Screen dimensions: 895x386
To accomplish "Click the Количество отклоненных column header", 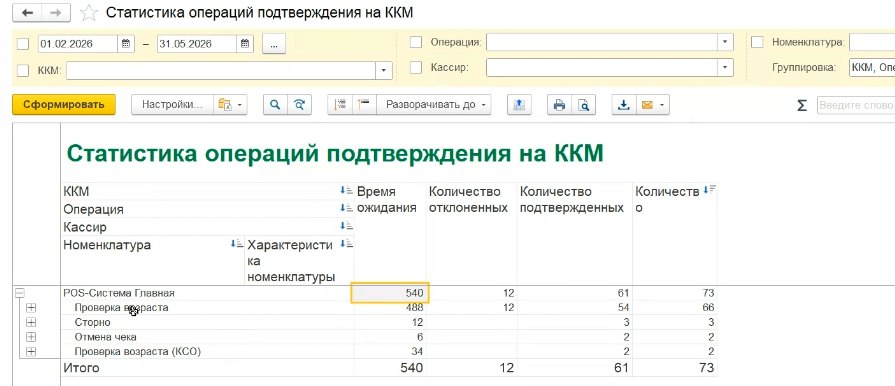I will click(x=469, y=199).
